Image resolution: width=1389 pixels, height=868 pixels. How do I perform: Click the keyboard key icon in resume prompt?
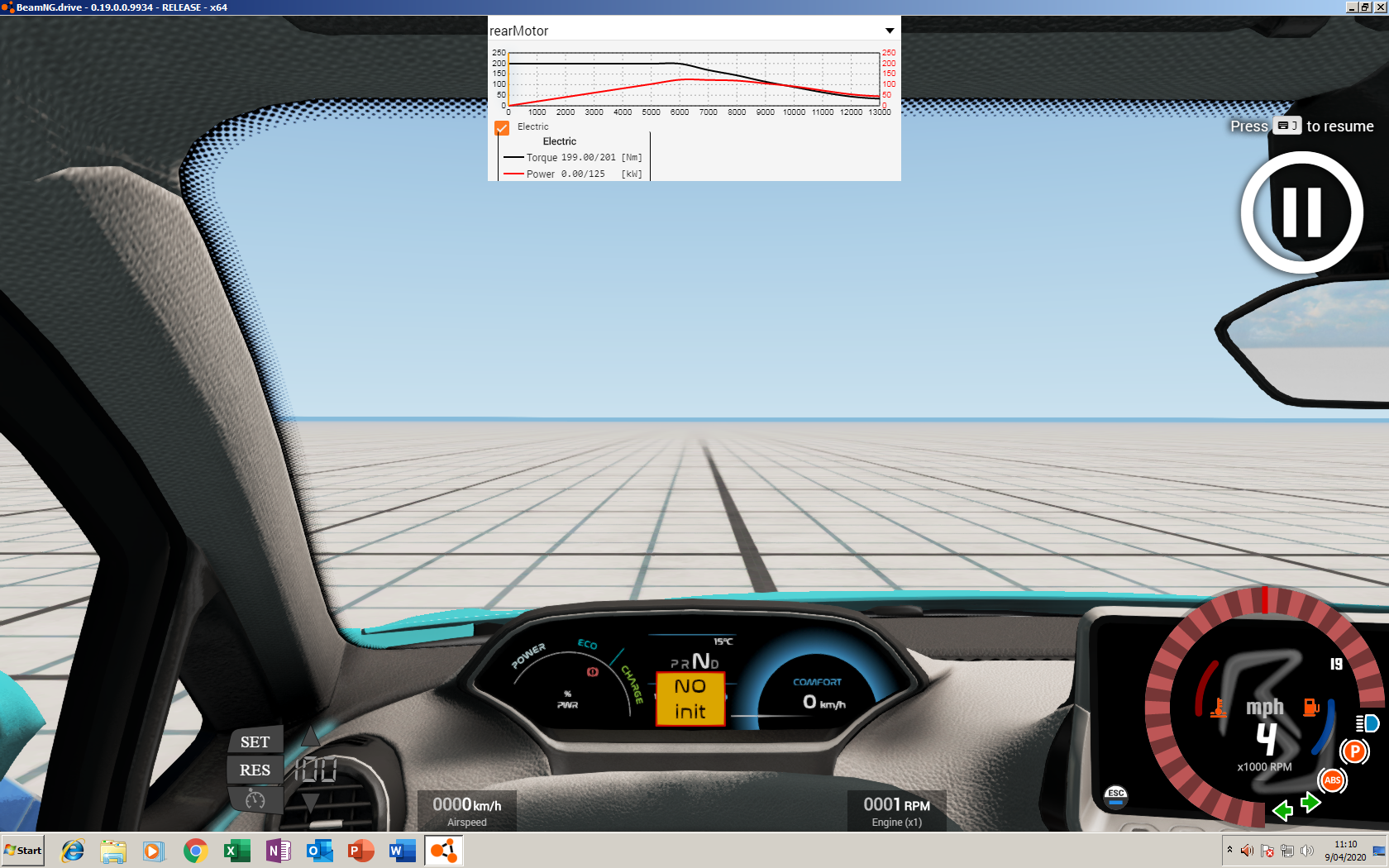pyautogui.click(x=1286, y=126)
